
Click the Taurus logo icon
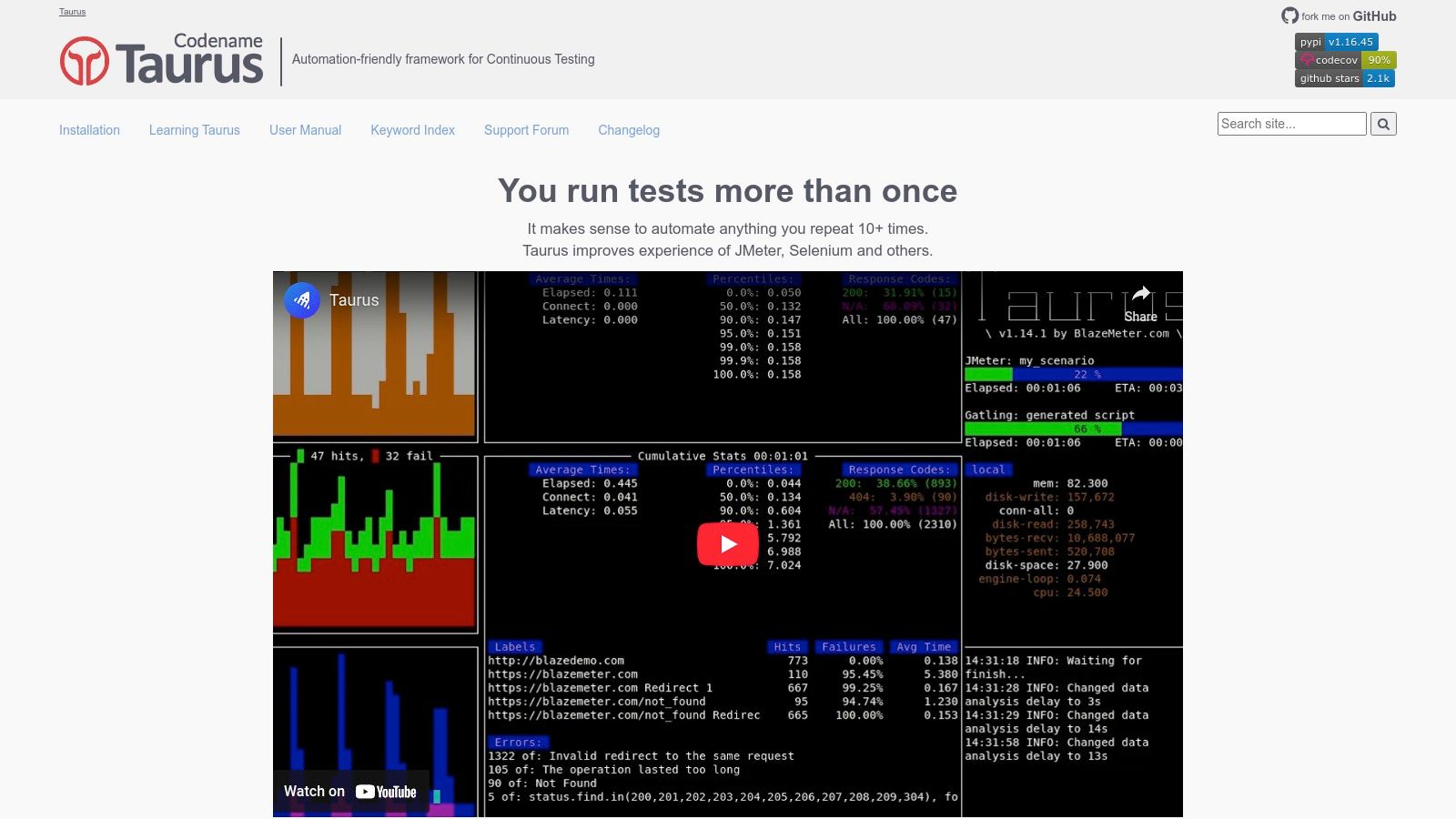tap(85, 61)
